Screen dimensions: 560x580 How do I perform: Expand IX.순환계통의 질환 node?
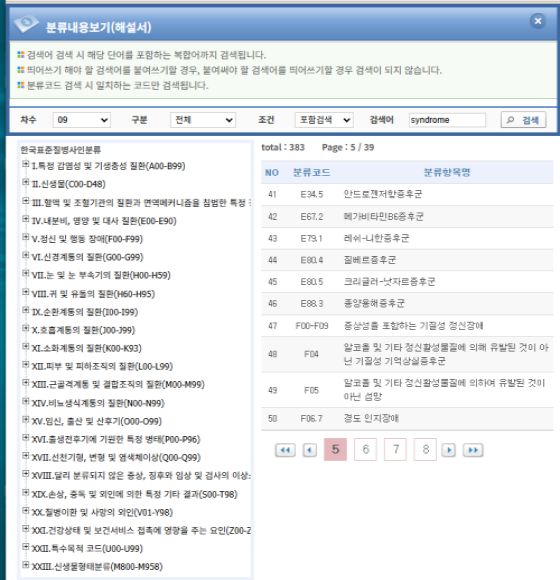click(25, 310)
